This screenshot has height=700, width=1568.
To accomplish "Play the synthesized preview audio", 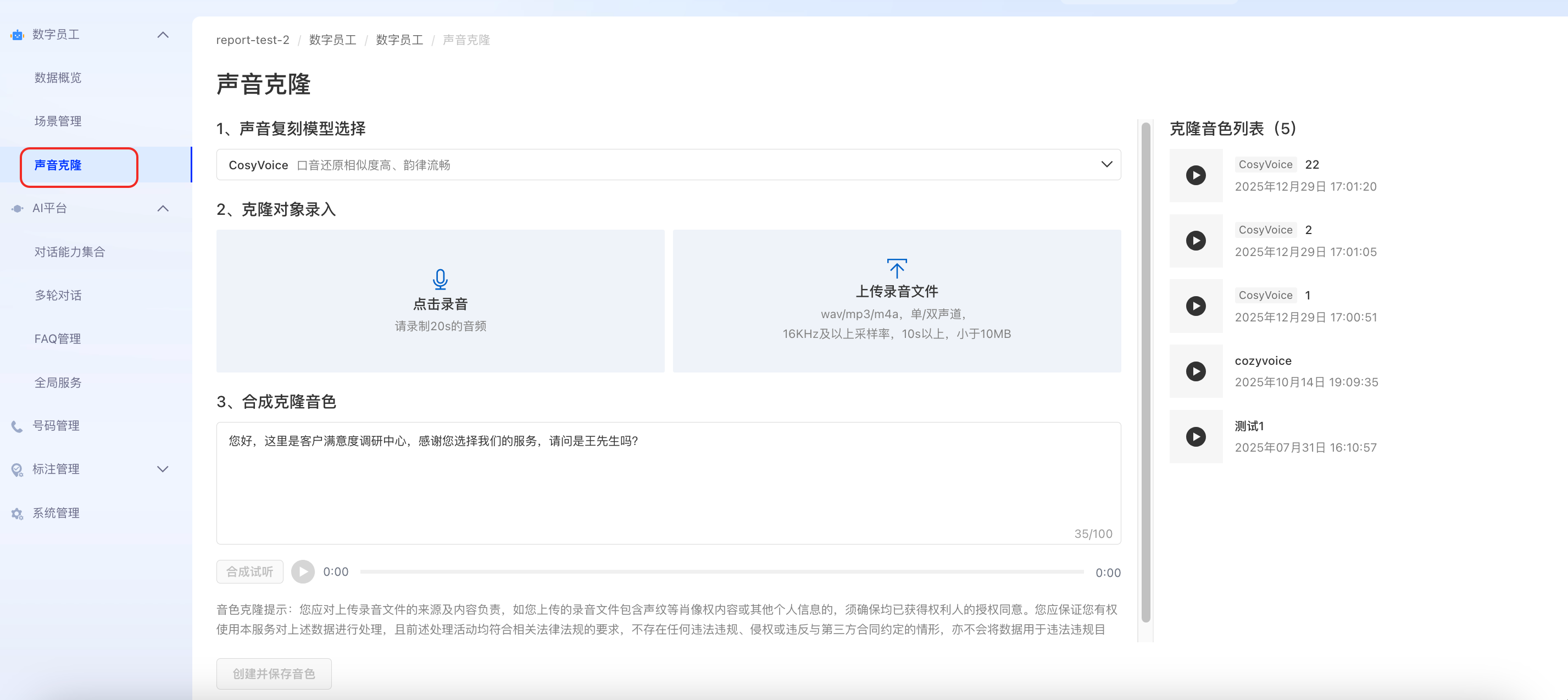I will [x=303, y=571].
